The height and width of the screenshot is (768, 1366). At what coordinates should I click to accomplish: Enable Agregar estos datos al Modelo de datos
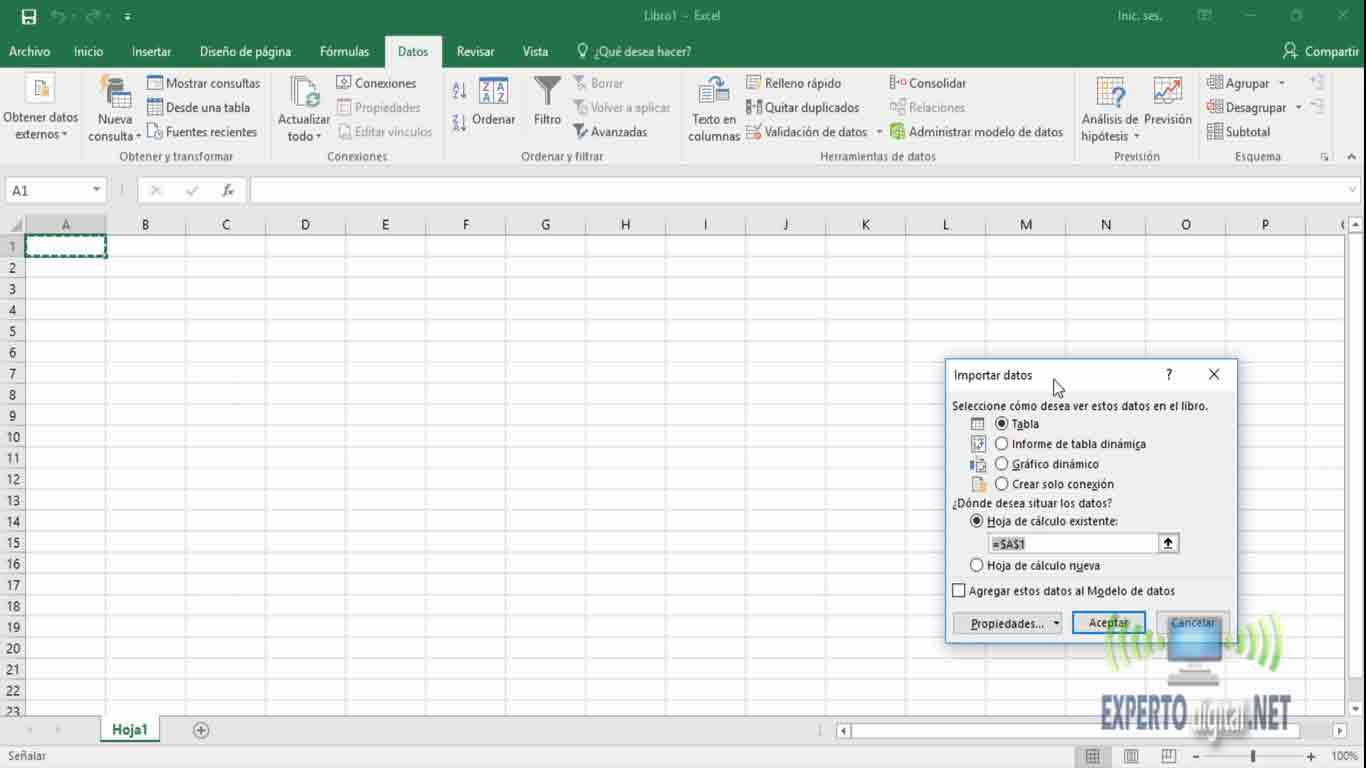[x=959, y=591]
